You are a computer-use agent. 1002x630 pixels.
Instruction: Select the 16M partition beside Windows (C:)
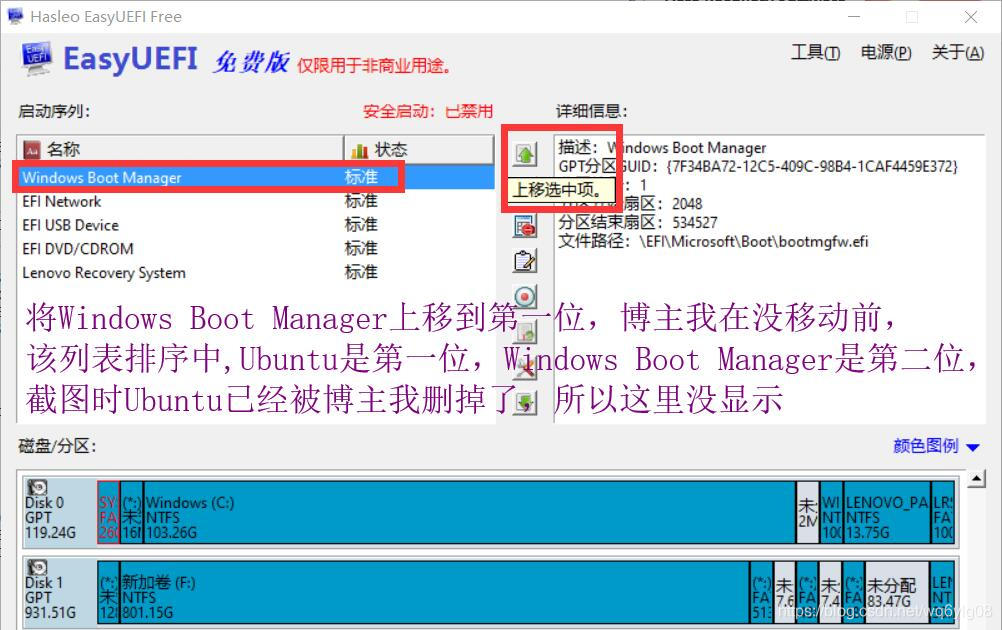[132, 512]
